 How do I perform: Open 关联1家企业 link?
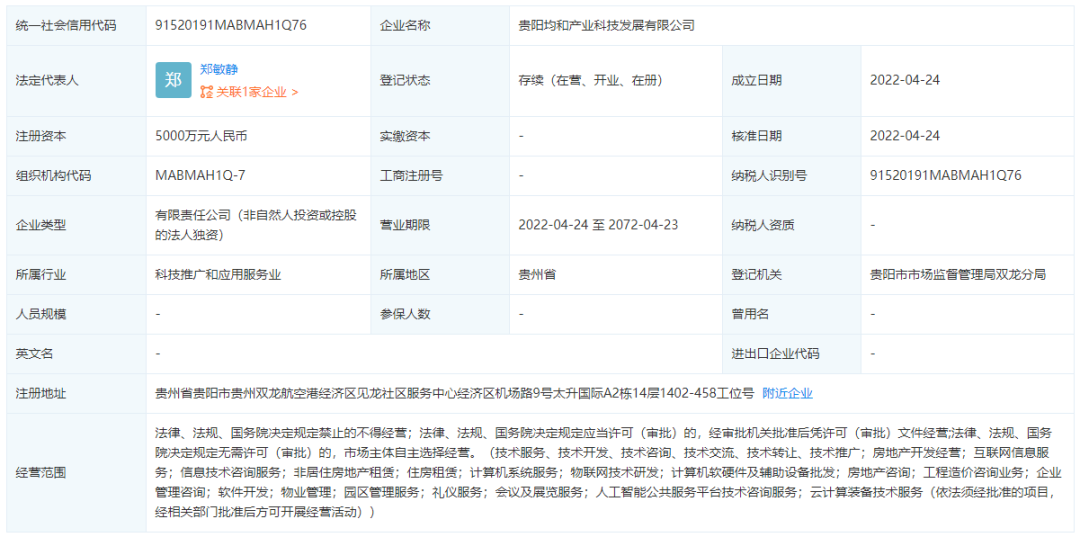click(x=256, y=92)
